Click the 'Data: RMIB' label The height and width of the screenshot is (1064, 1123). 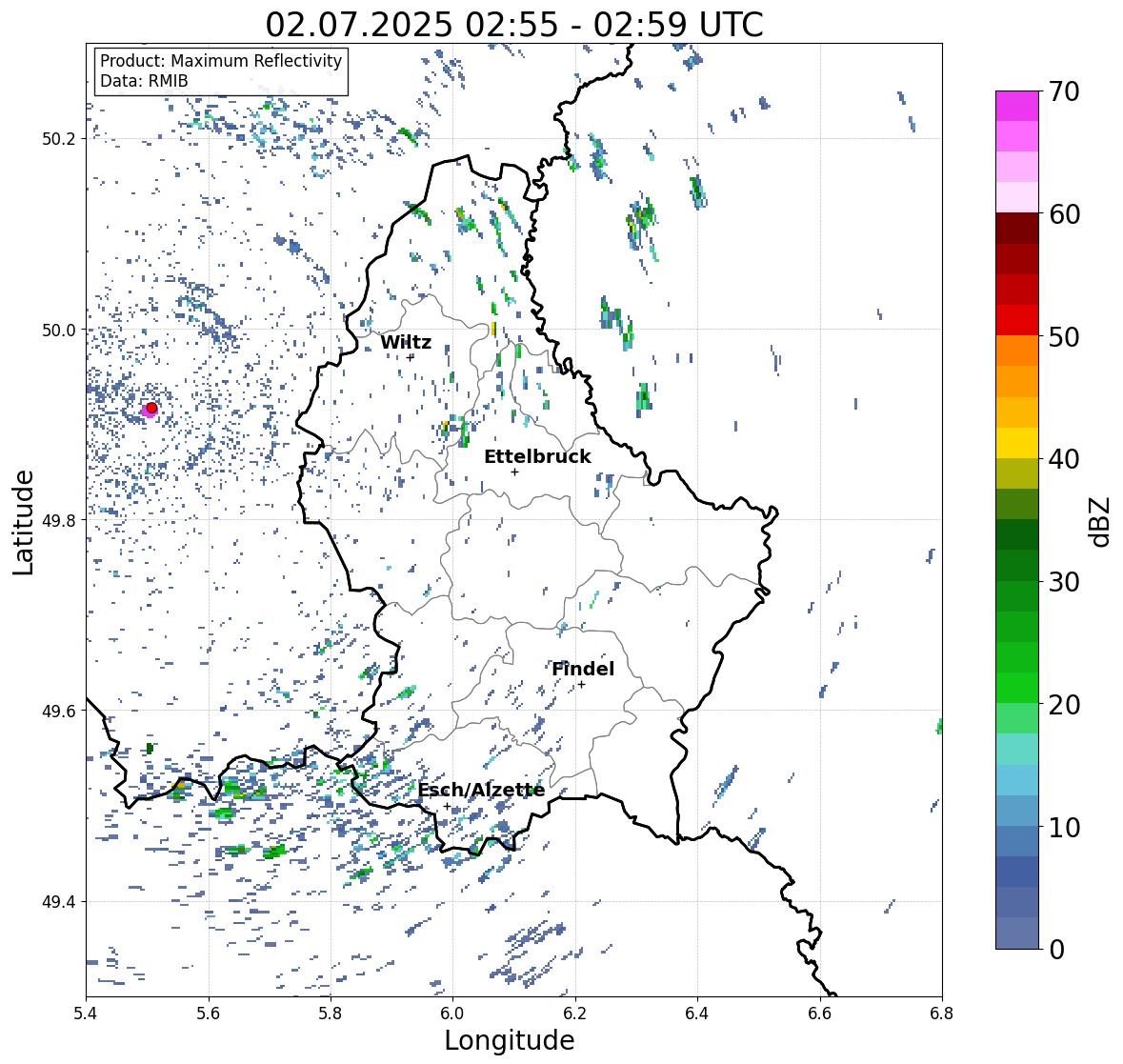coord(144,81)
